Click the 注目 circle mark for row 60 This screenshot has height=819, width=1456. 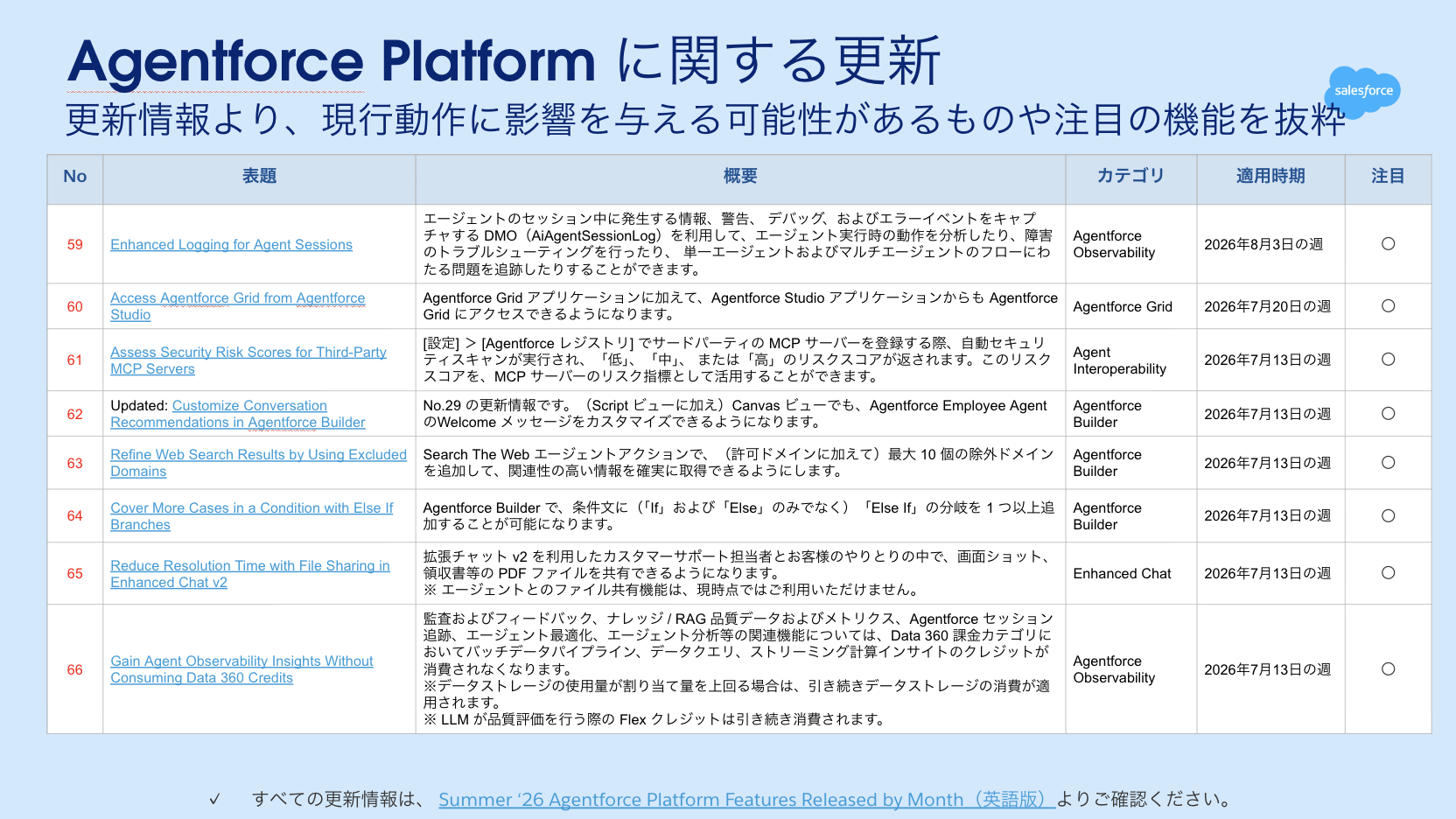pos(1388,306)
